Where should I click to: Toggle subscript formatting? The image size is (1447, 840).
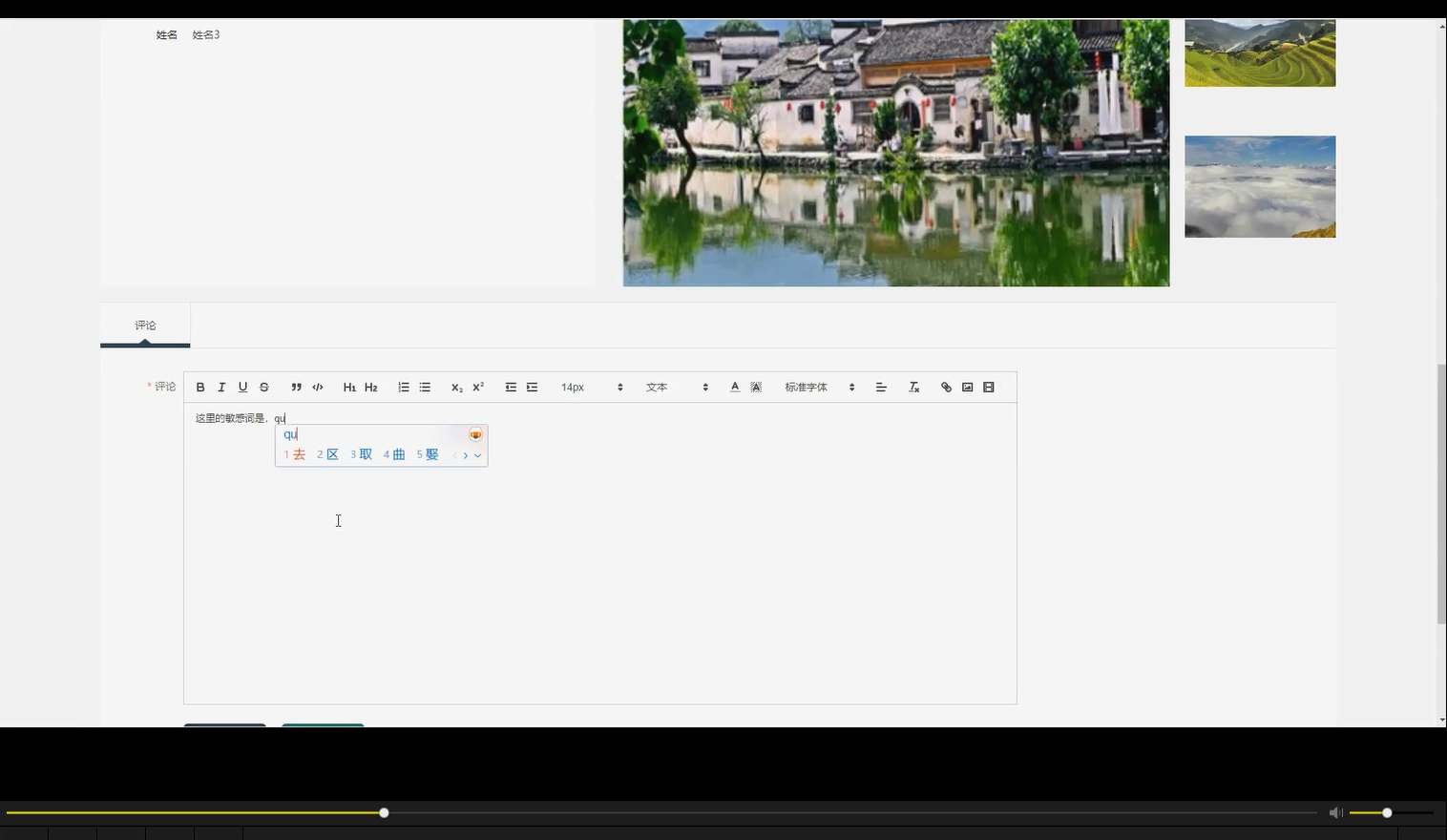pyautogui.click(x=456, y=387)
